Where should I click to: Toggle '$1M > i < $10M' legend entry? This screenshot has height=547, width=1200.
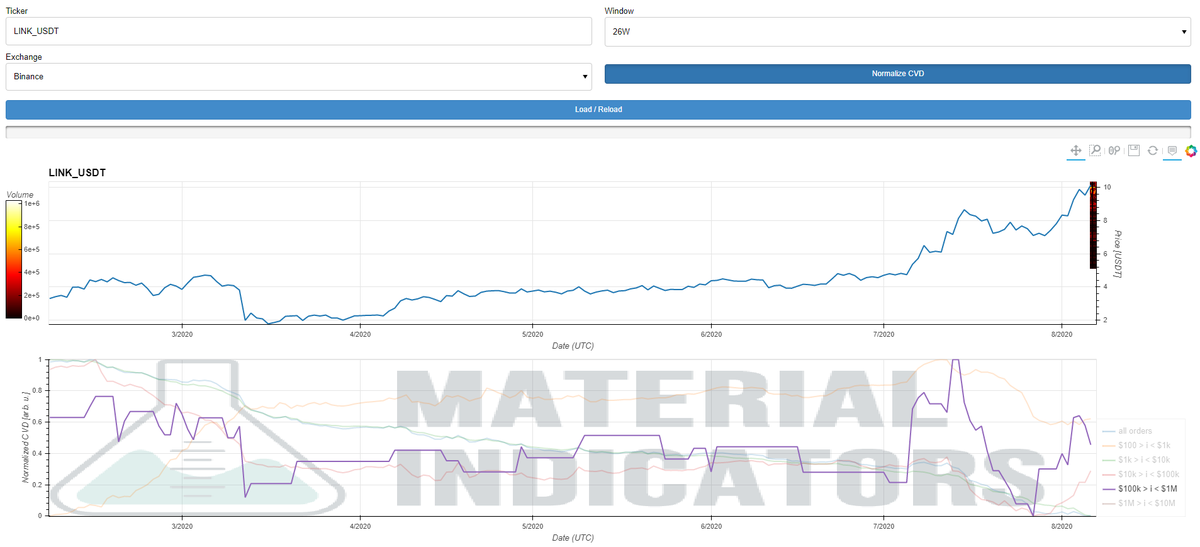(1139, 502)
